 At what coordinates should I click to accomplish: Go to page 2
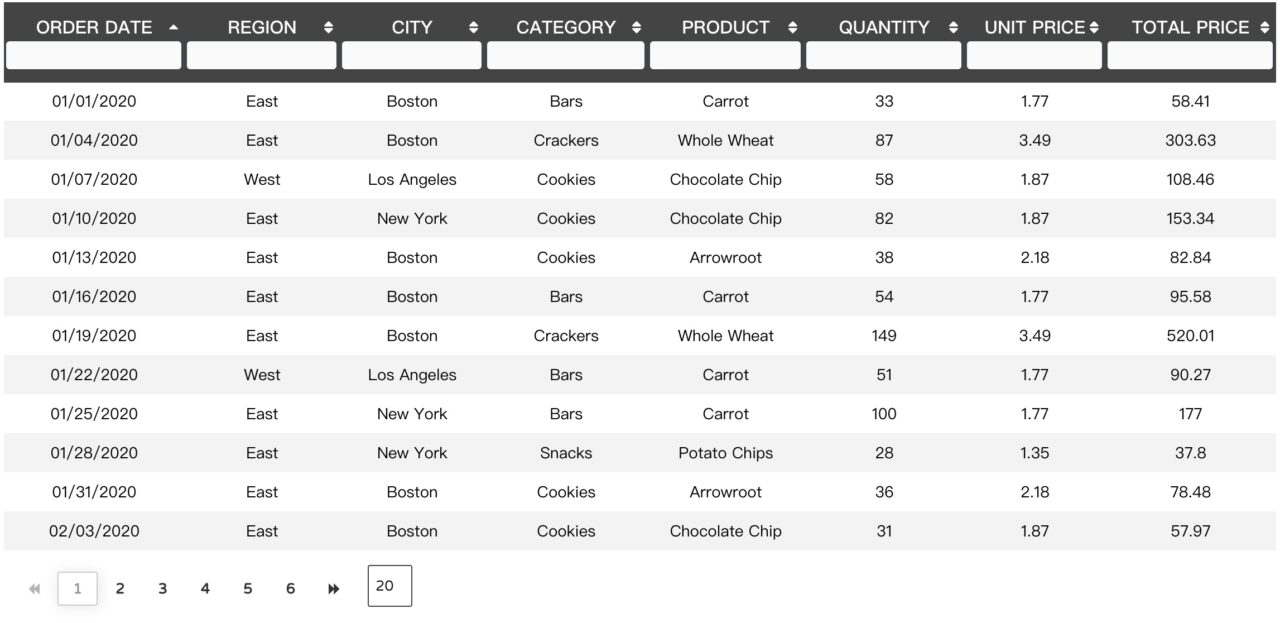tap(120, 588)
